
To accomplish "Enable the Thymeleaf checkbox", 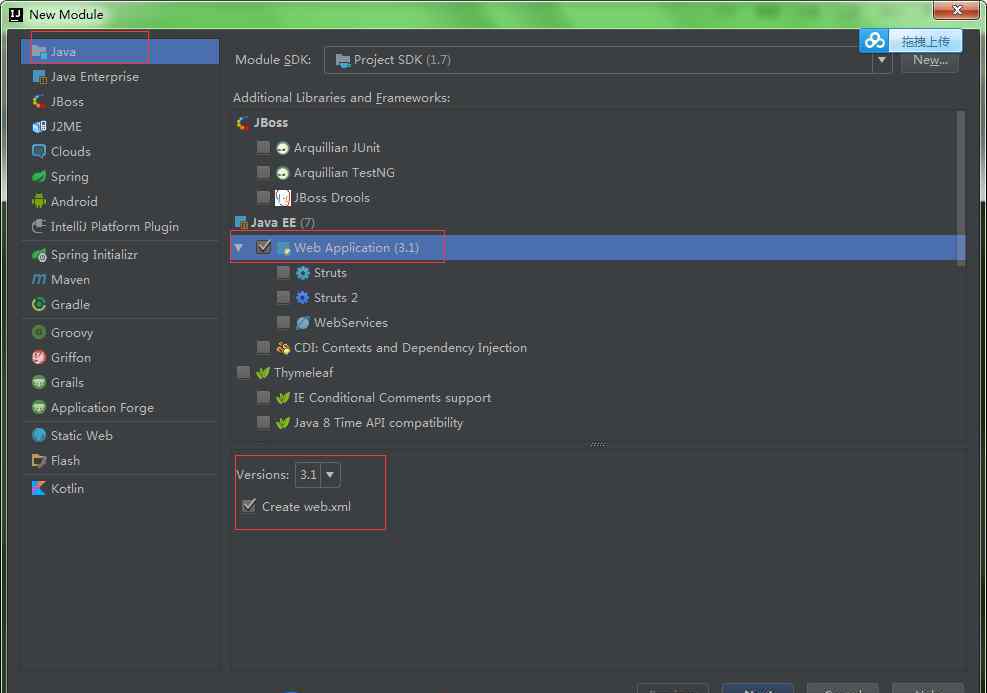I will click(243, 373).
